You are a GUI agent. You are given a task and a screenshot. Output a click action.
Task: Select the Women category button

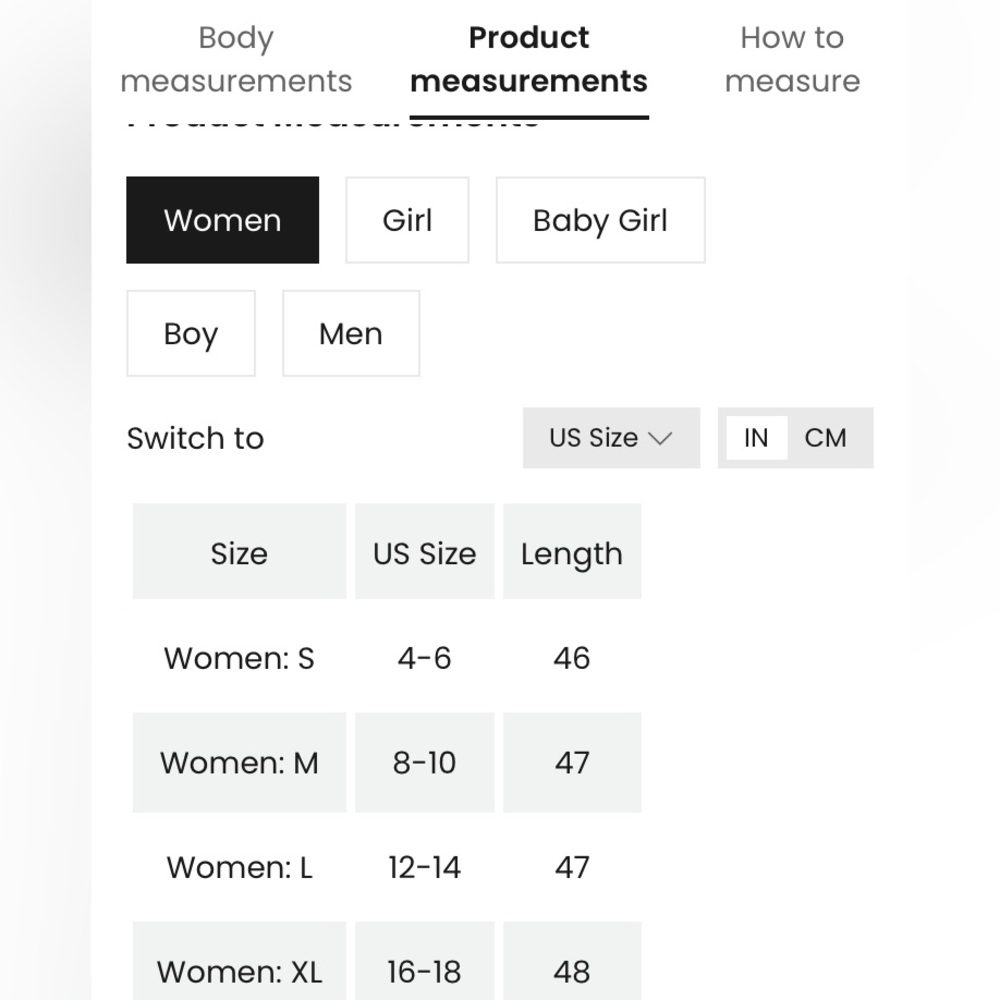[223, 220]
